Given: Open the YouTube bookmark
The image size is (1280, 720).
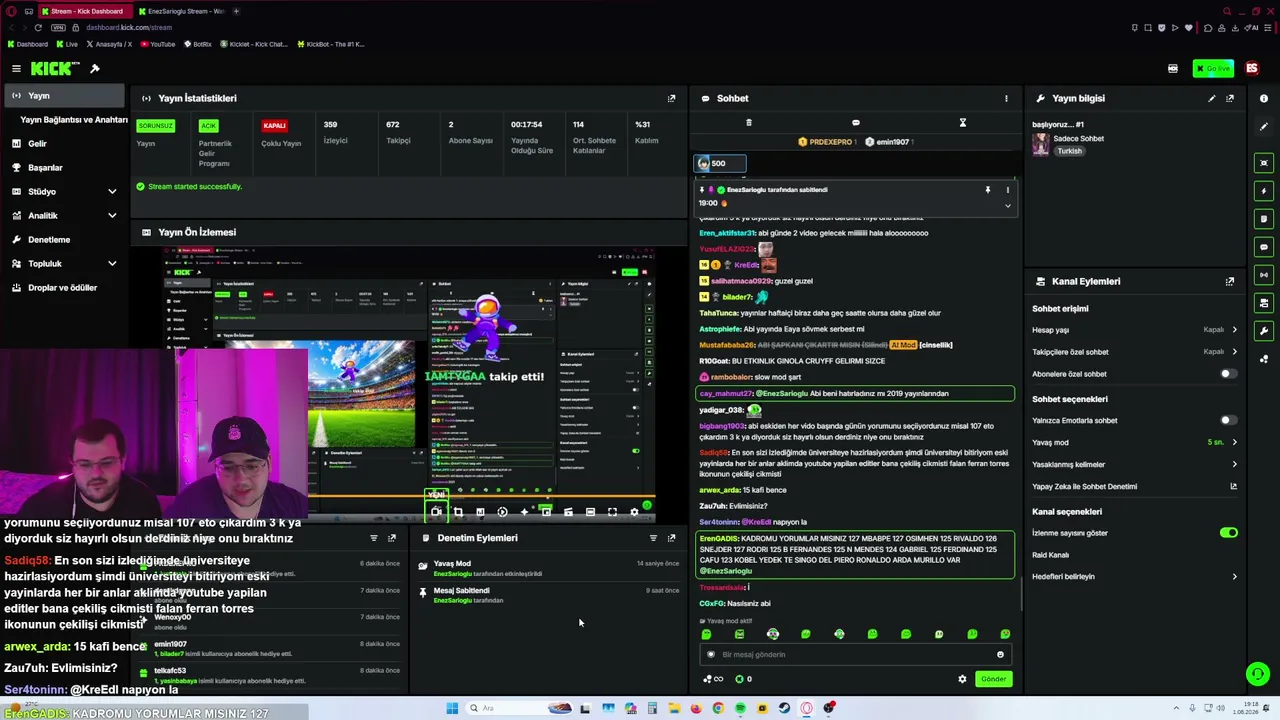Looking at the screenshot, I should click(x=158, y=44).
